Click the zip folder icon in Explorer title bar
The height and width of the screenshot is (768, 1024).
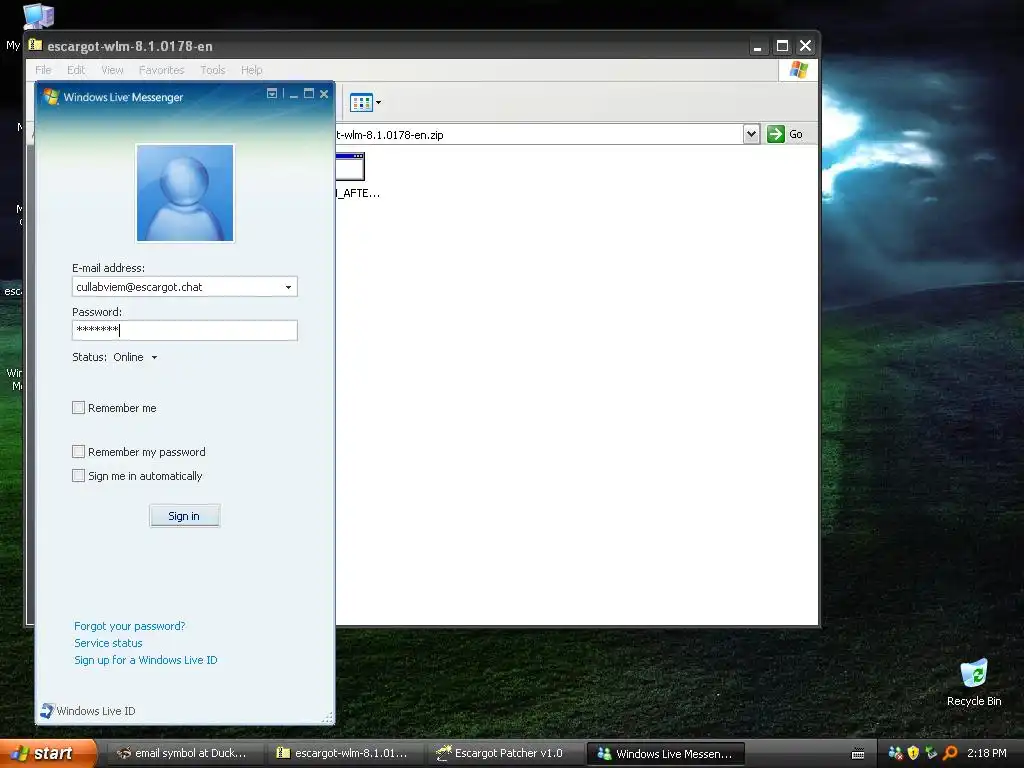pyautogui.click(x=35, y=45)
